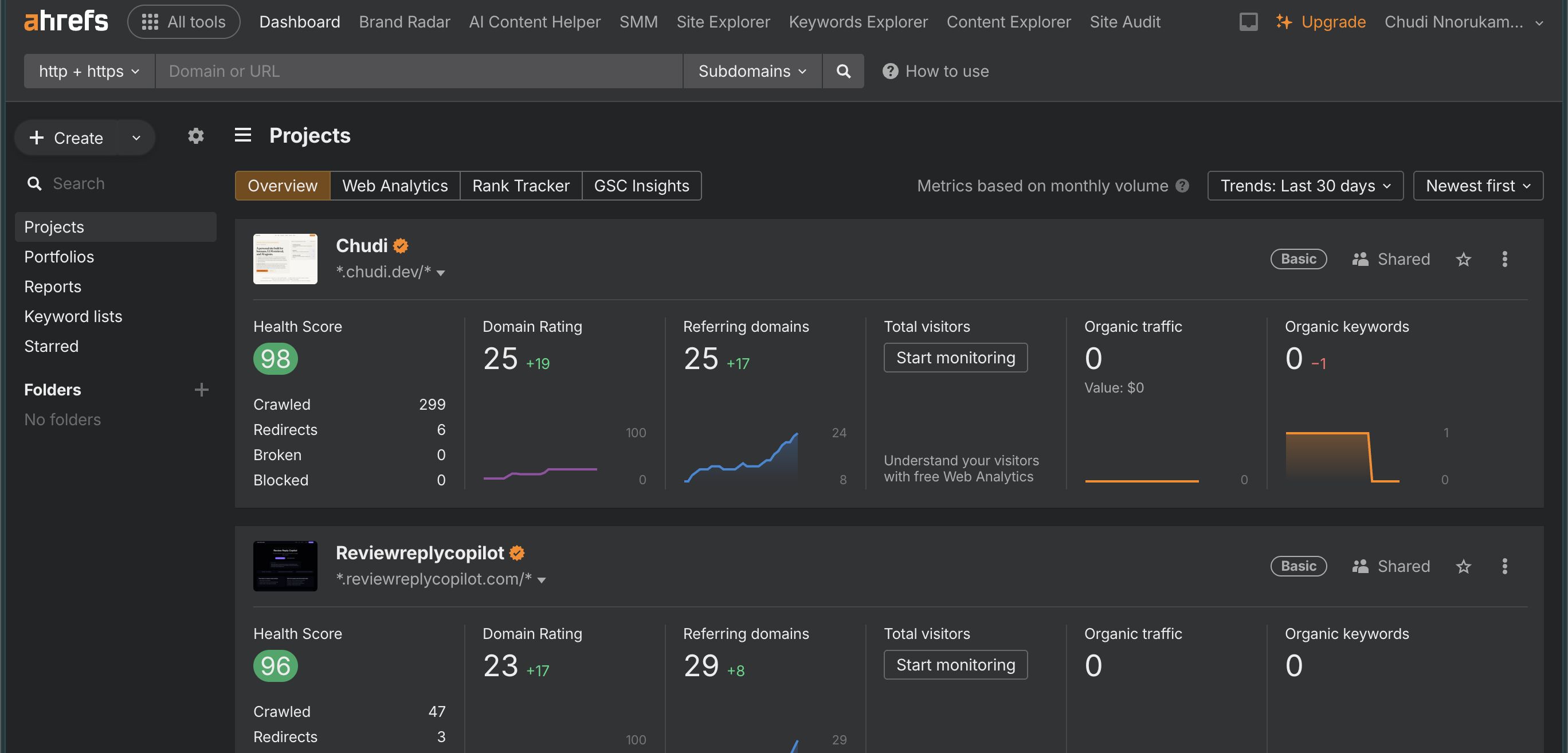Open the Subdomains mode dropdown

(752, 71)
